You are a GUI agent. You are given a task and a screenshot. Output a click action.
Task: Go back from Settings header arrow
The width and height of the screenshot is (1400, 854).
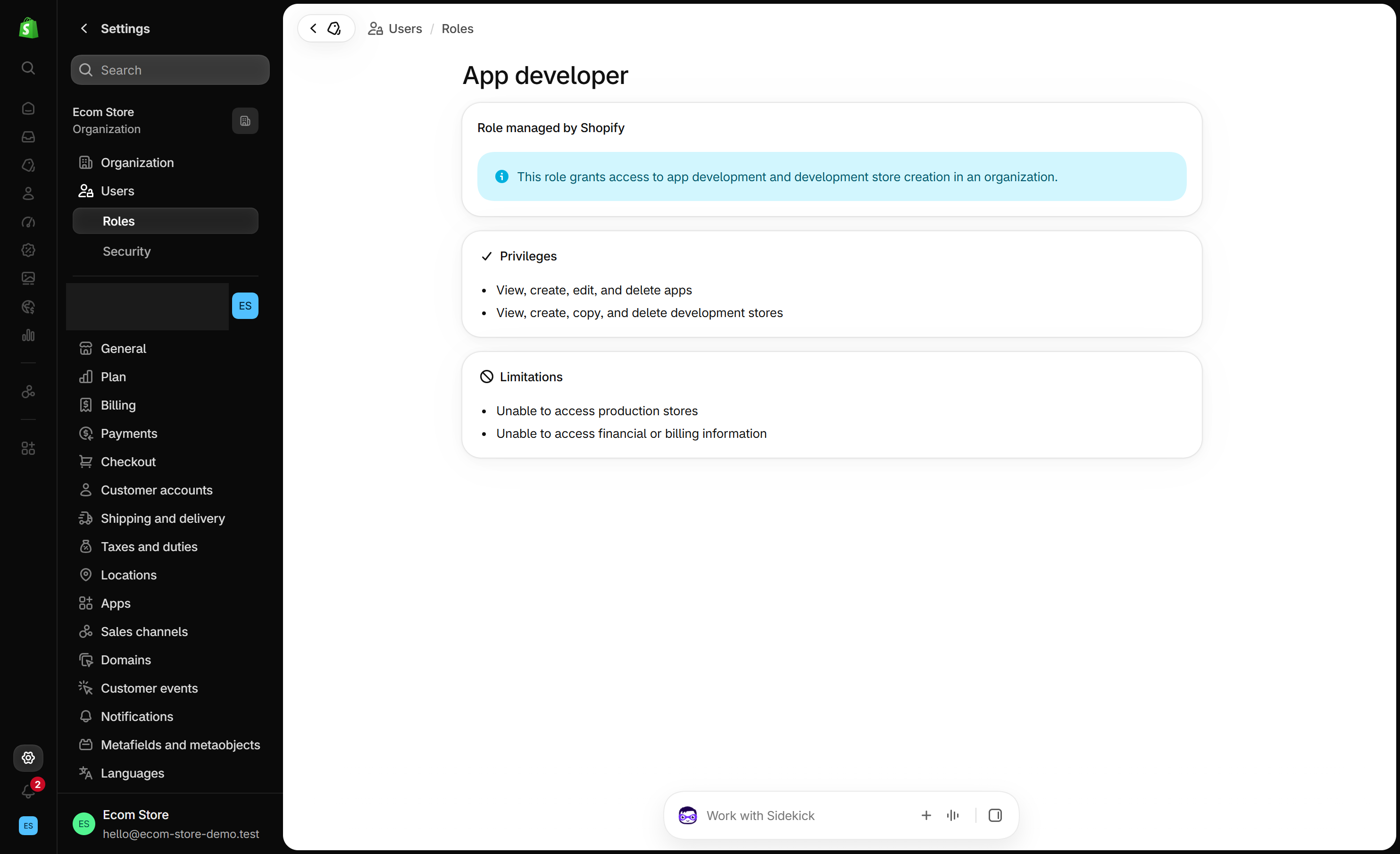pyautogui.click(x=84, y=28)
